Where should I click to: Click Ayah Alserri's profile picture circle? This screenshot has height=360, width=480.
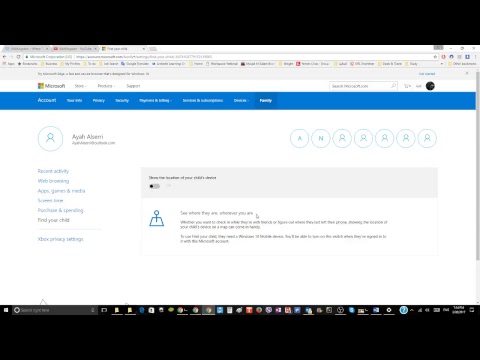[x=50, y=139]
